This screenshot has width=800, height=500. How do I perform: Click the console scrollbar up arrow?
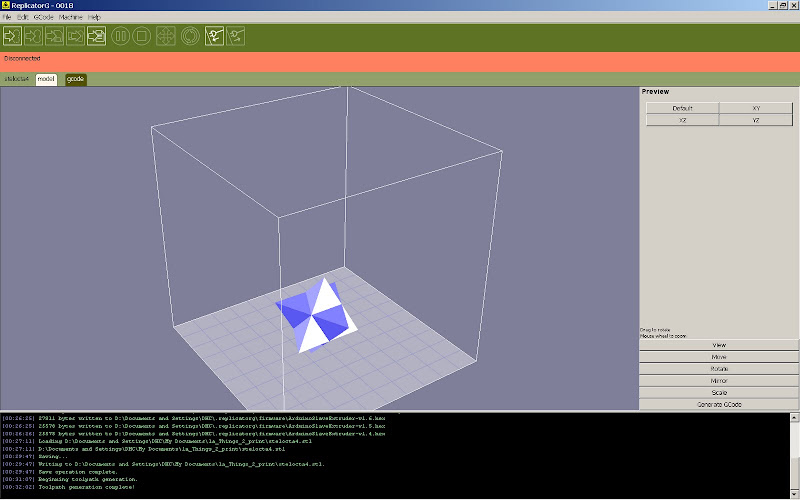pyautogui.click(x=794, y=417)
